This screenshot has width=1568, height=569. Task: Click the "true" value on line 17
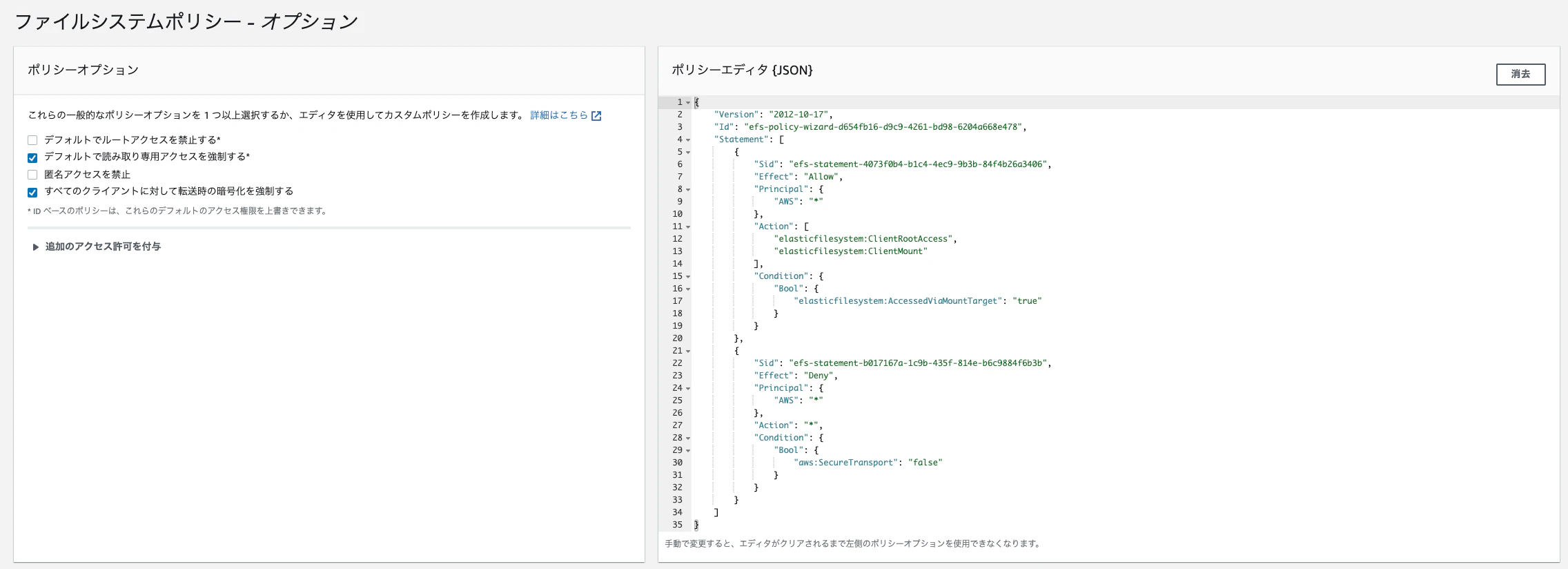pos(1028,301)
